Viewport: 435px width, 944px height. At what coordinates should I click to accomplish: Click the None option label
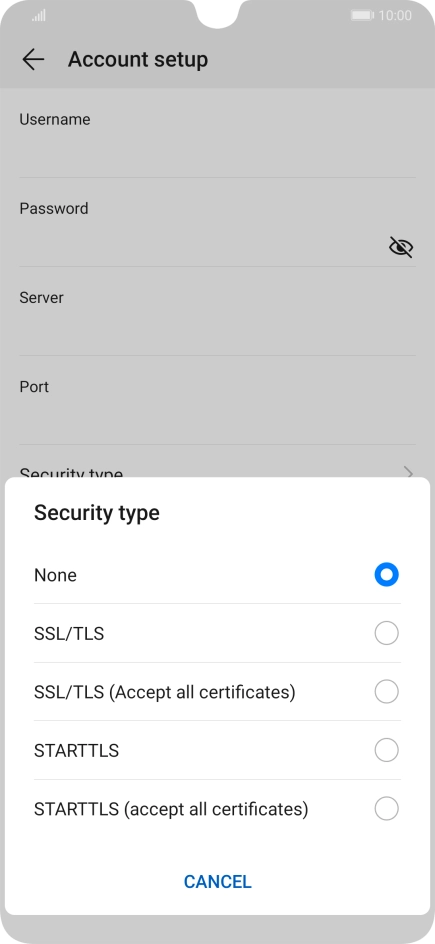pyautogui.click(x=55, y=575)
